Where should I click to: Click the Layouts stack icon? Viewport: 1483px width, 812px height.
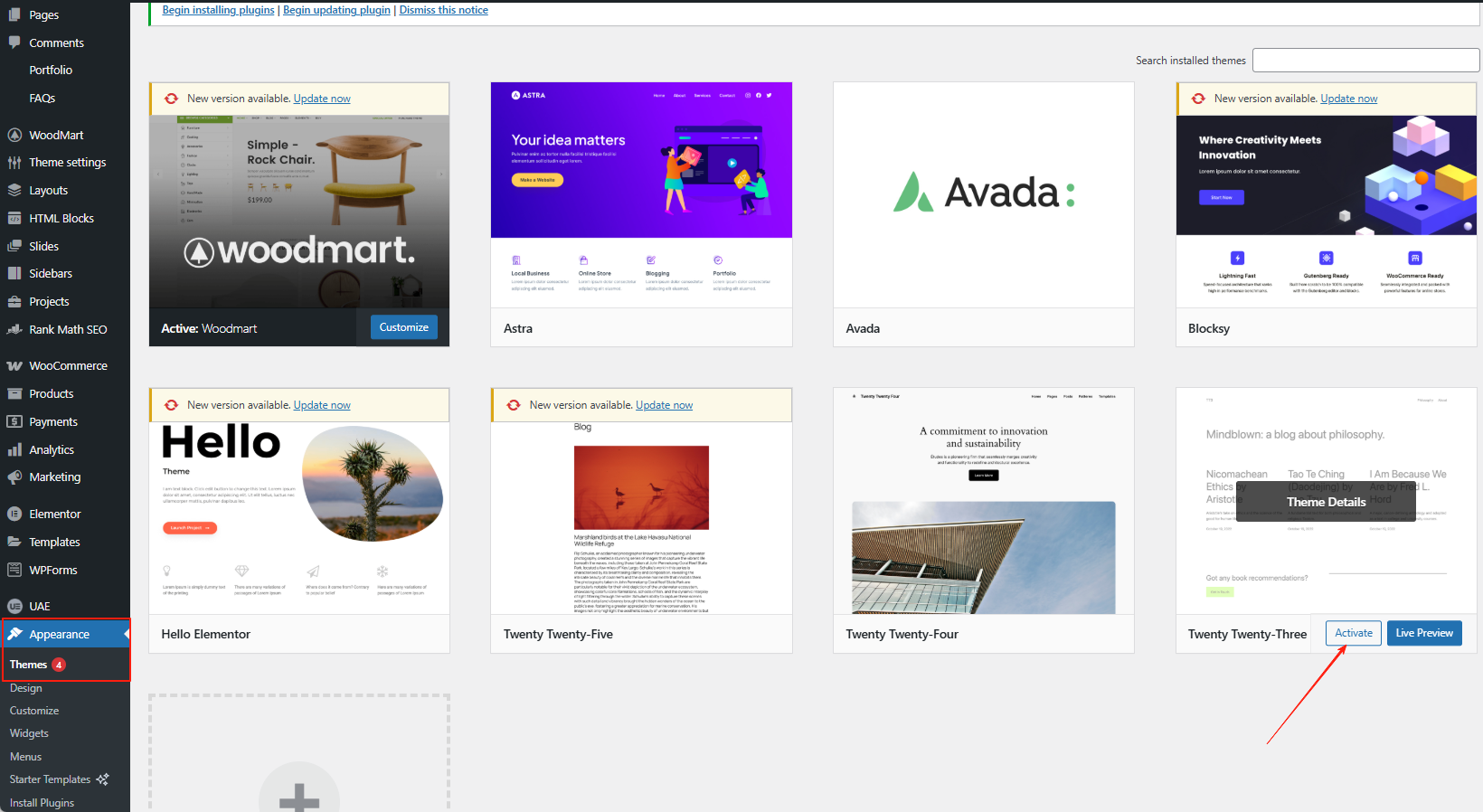[x=14, y=191]
